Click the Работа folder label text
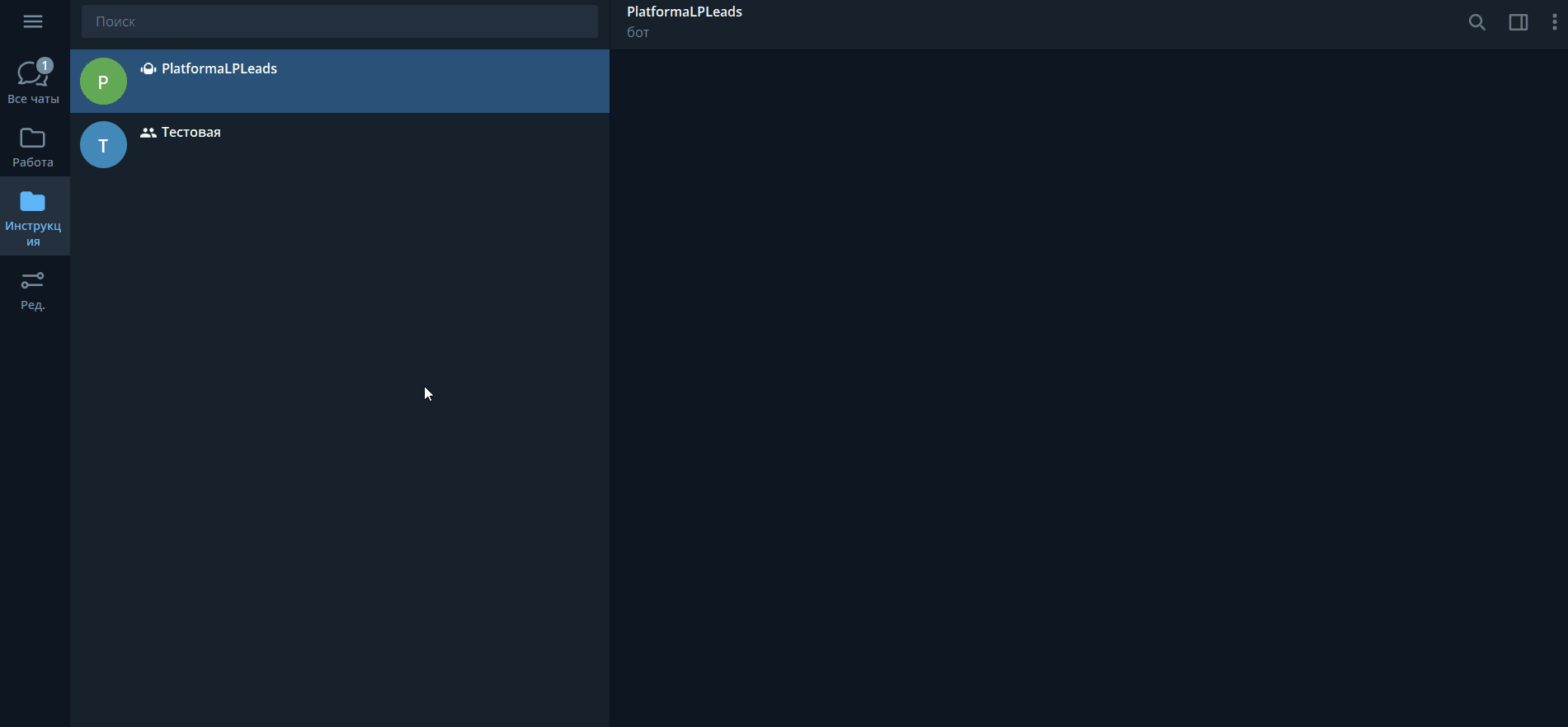 click(33, 162)
